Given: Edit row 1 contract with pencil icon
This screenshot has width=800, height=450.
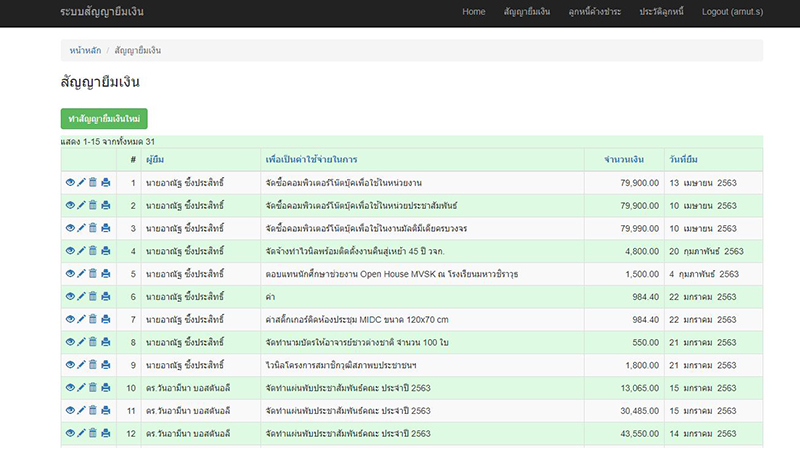Looking at the screenshot, I should click(x=81, y=182).
